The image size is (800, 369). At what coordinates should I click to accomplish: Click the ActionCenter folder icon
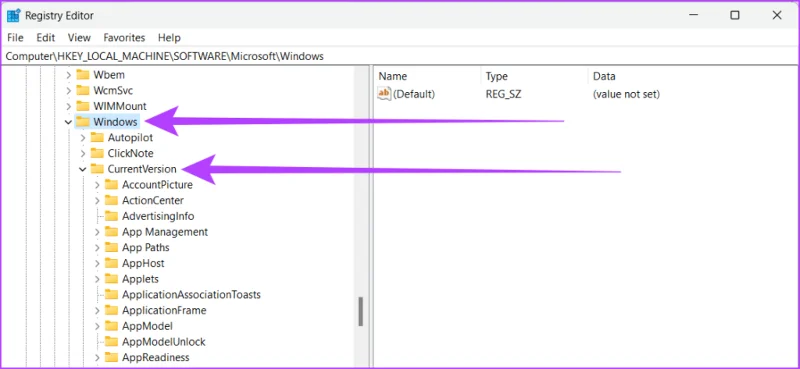111,200
